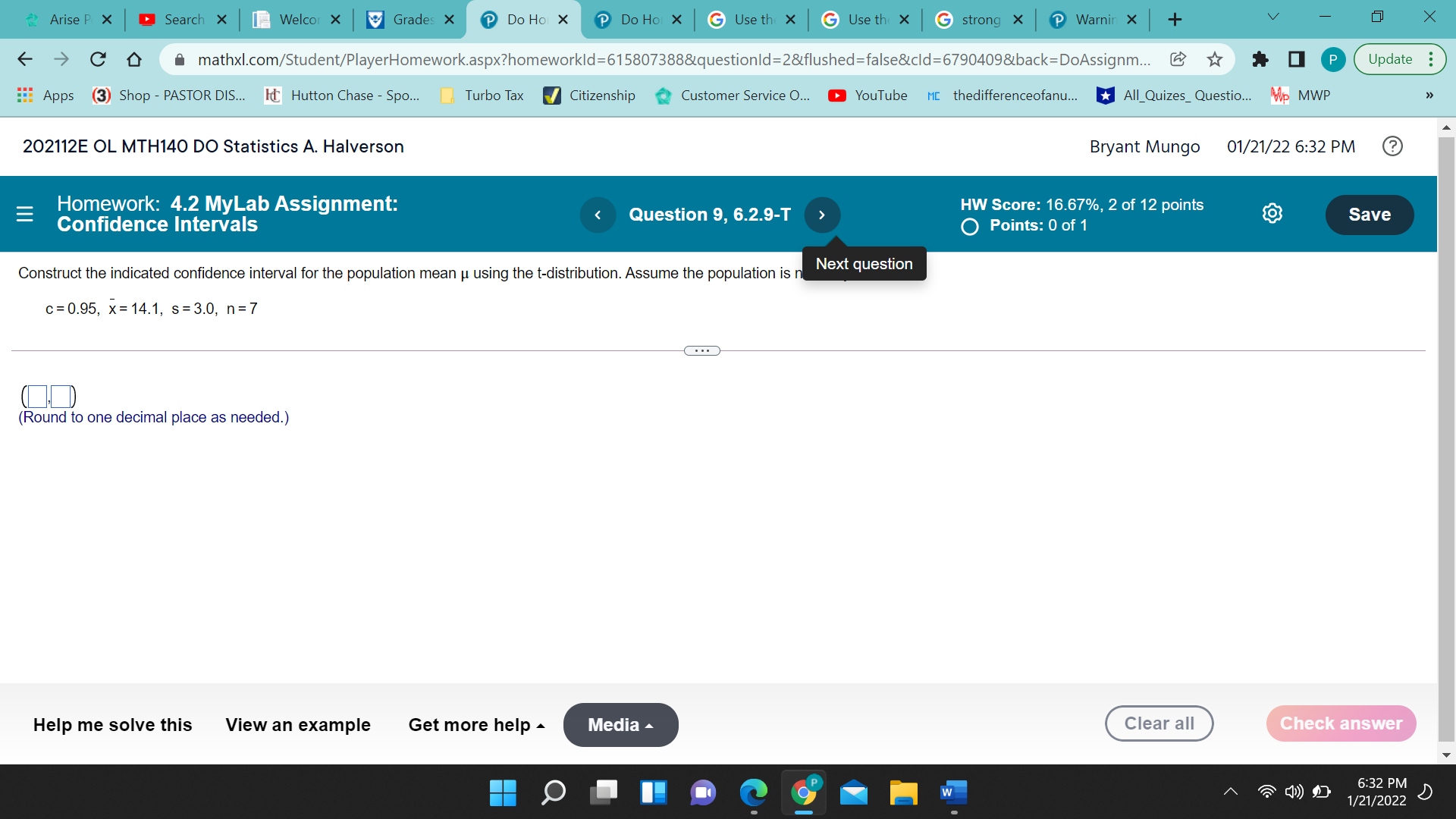Open the settings gear icon

click(x=1272, y=214)
